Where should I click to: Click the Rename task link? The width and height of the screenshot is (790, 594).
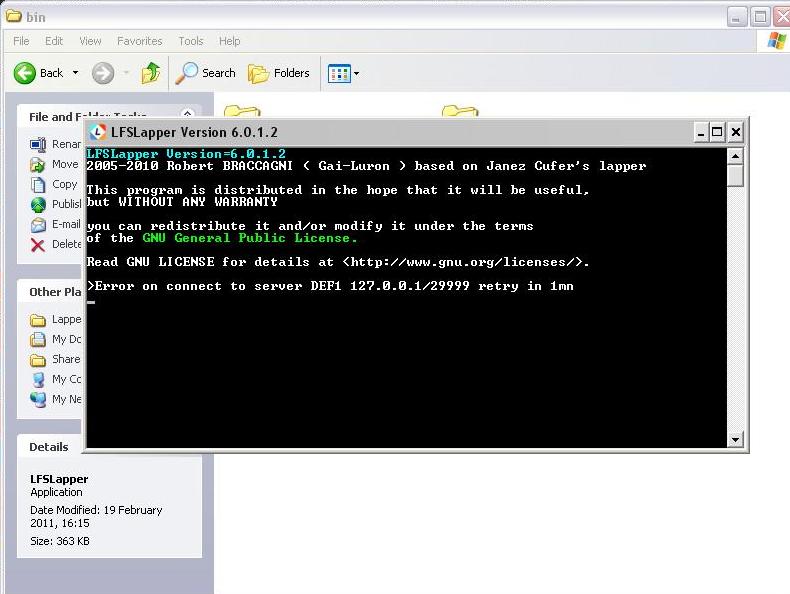tap(66, 144)
